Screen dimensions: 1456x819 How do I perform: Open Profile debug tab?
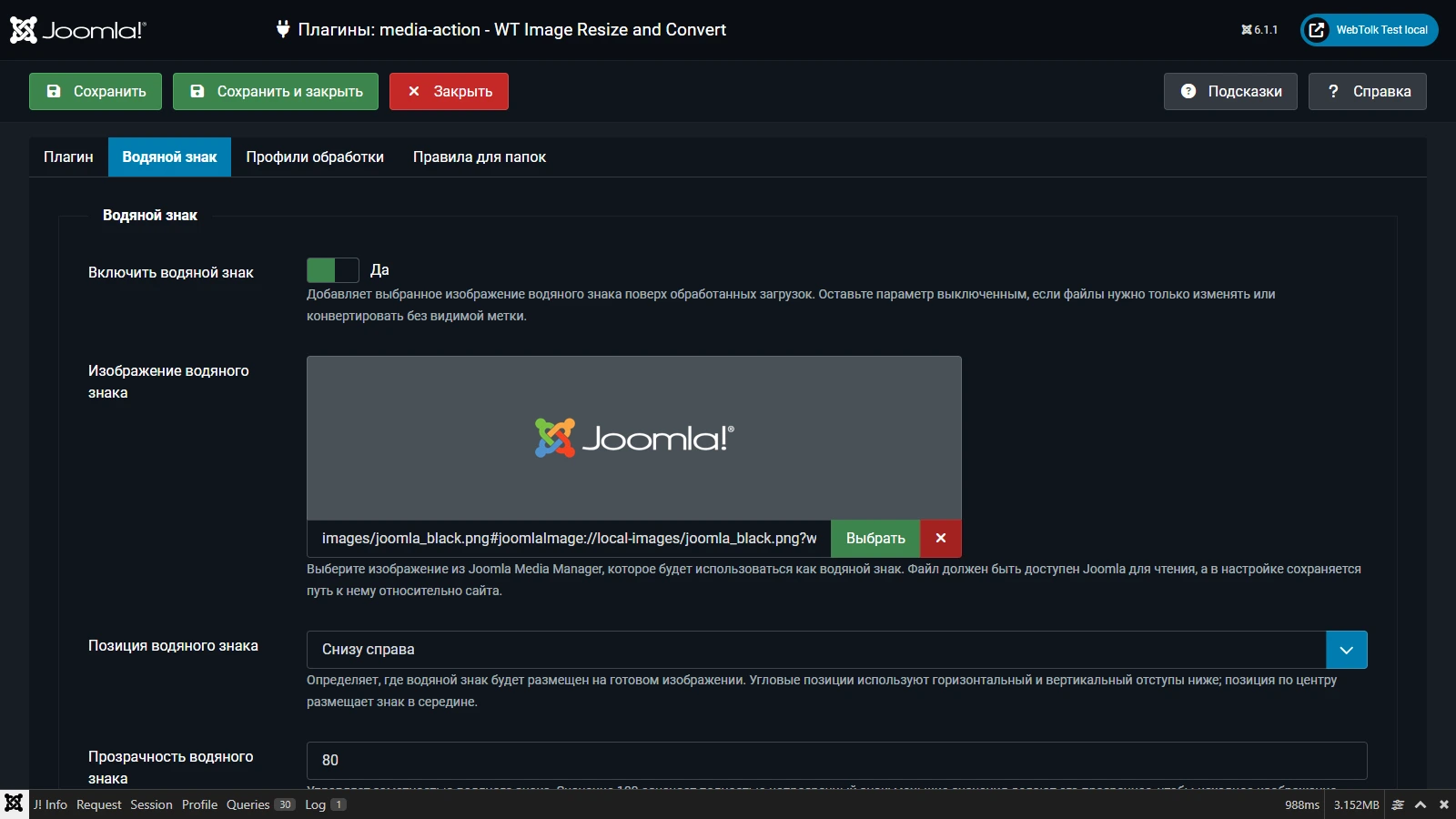pyautogui.click(x=199, y=804)
